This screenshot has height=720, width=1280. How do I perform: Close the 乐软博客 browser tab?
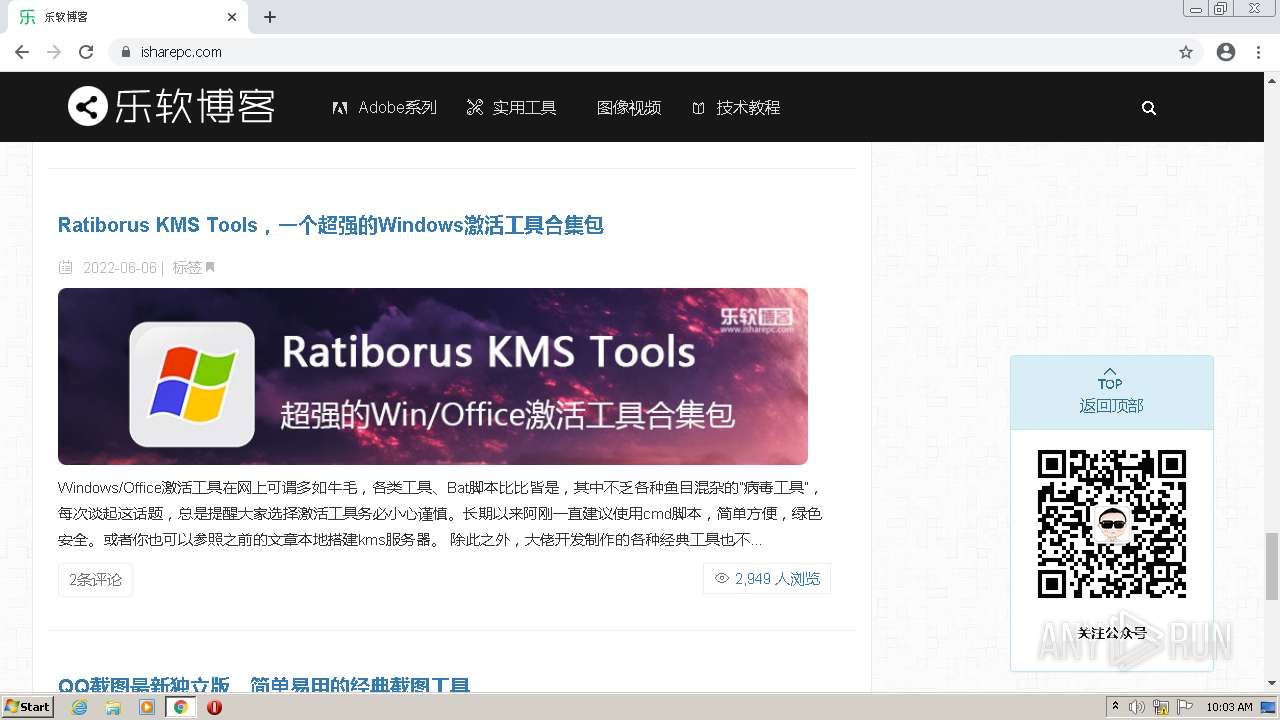pos(232,17)
